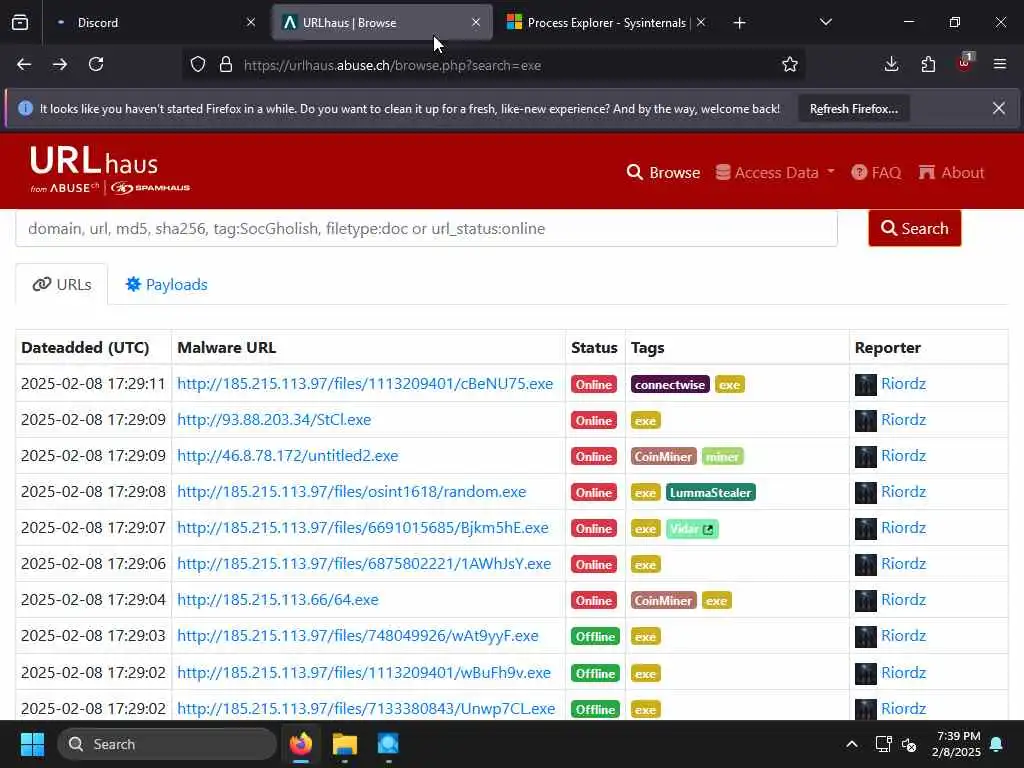This screenshot has width=1024, height=768.
Task: Click CoinMiner tag in untitled2.exe row
Action: 664,456
